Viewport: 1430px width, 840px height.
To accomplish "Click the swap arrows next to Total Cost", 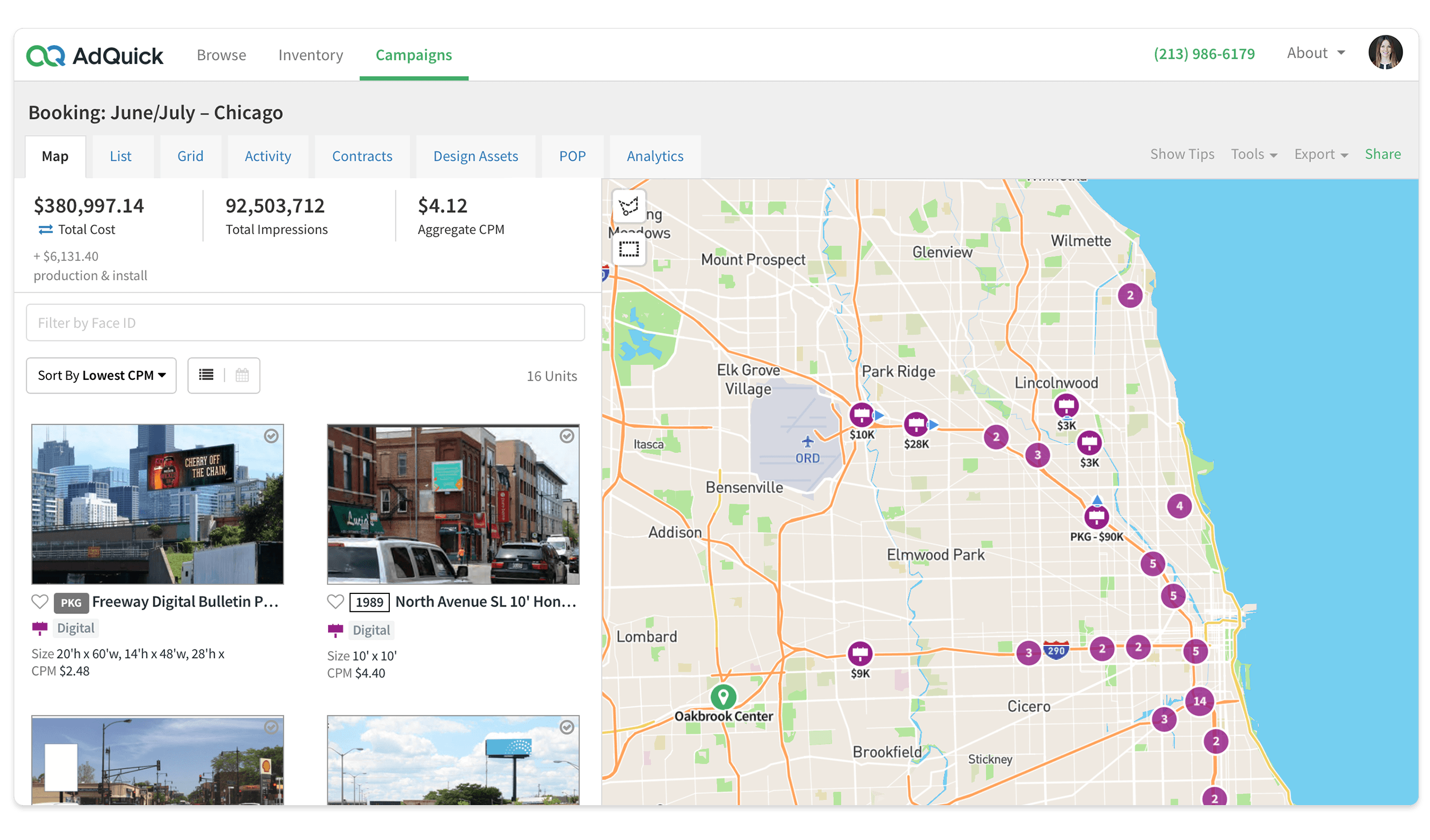I will click(x=45, y=229).
